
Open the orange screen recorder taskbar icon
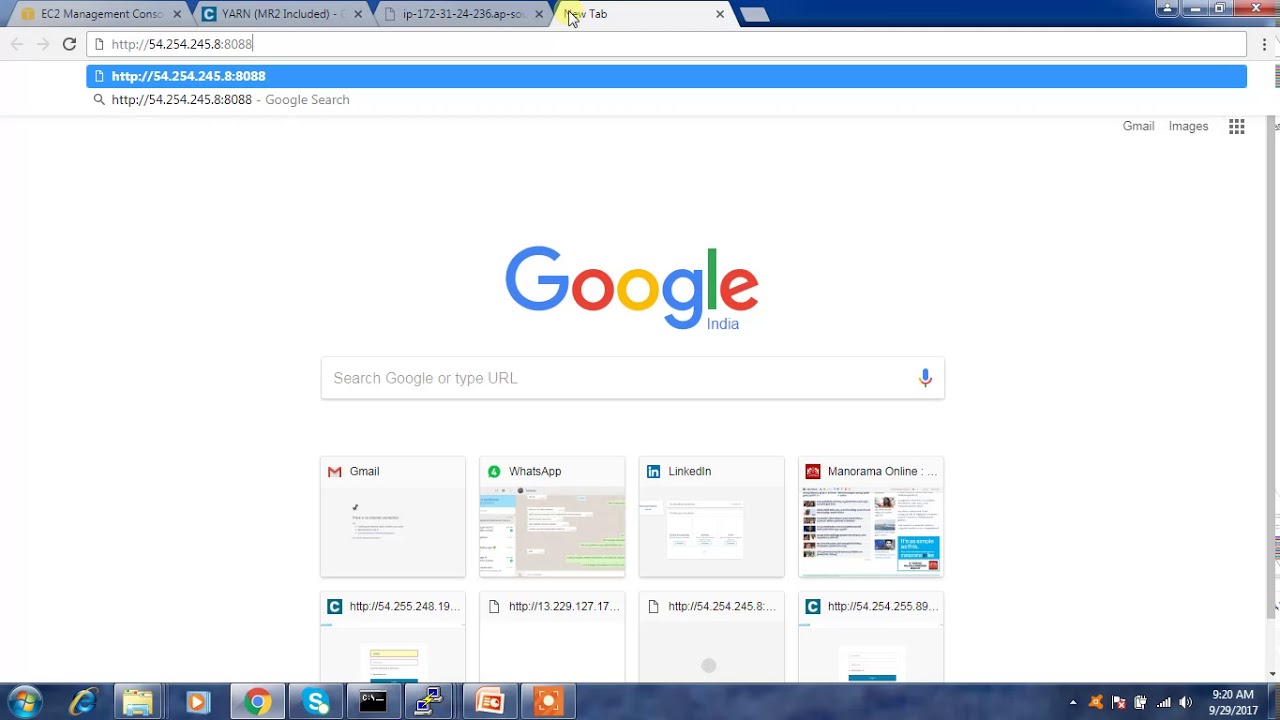(x=548, y=702)
